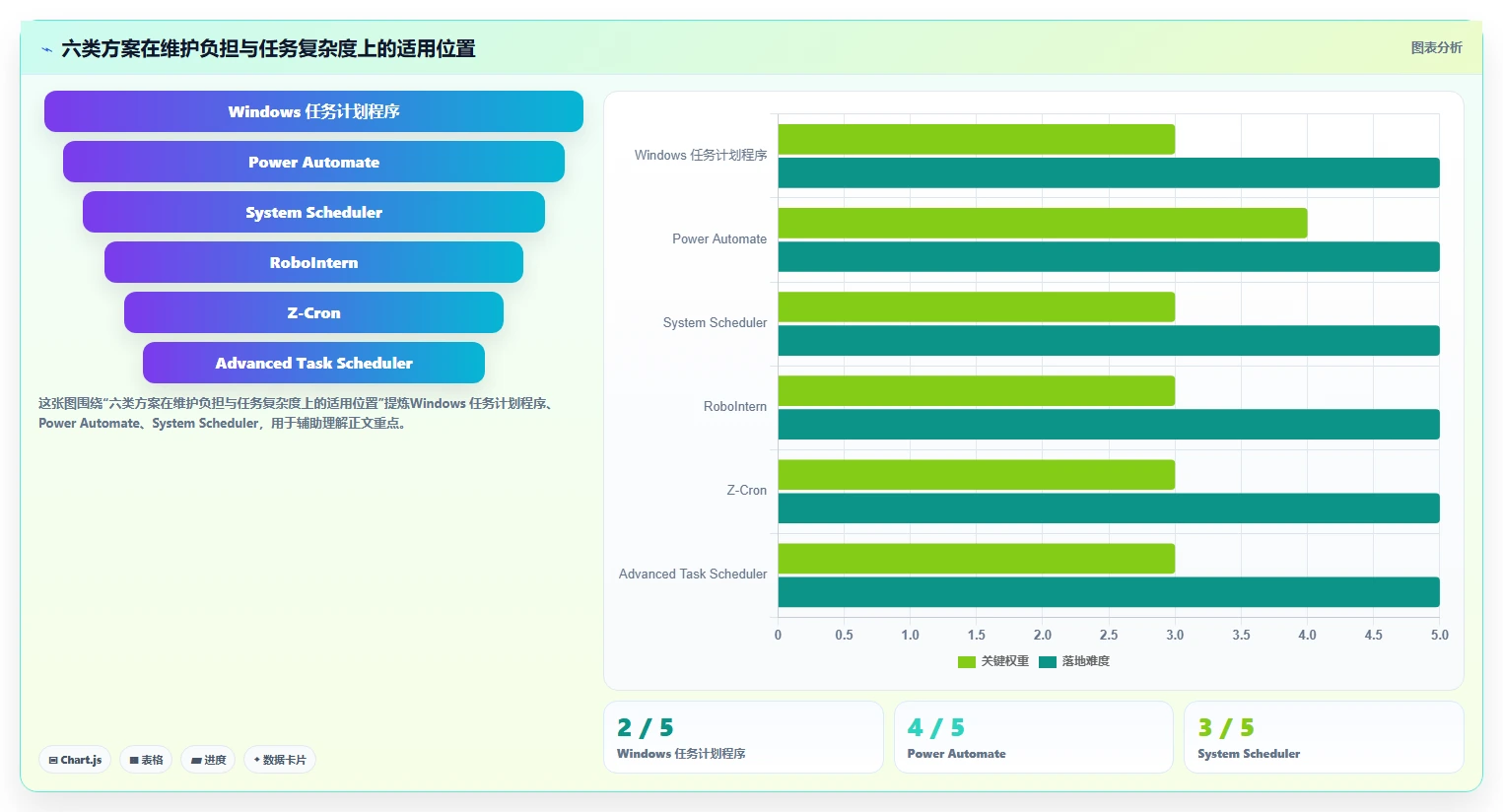Screen dimensions: 1503x812
Task: Click the 落地难度 legend text
Action: (x=1086, y=661)
